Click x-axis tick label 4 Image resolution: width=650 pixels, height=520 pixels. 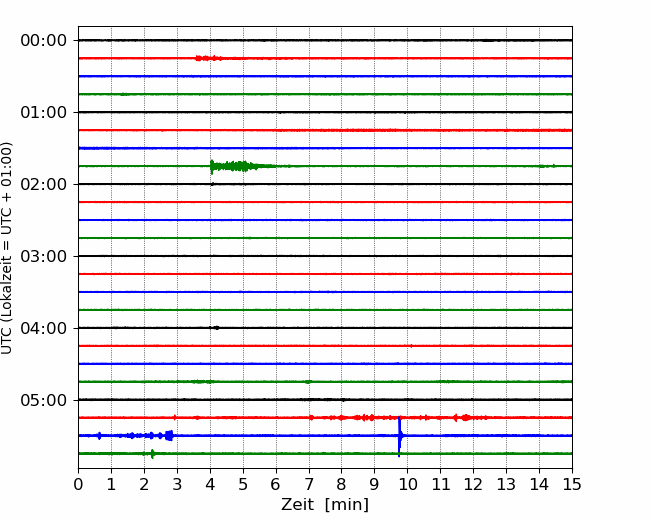click(210, 484)
